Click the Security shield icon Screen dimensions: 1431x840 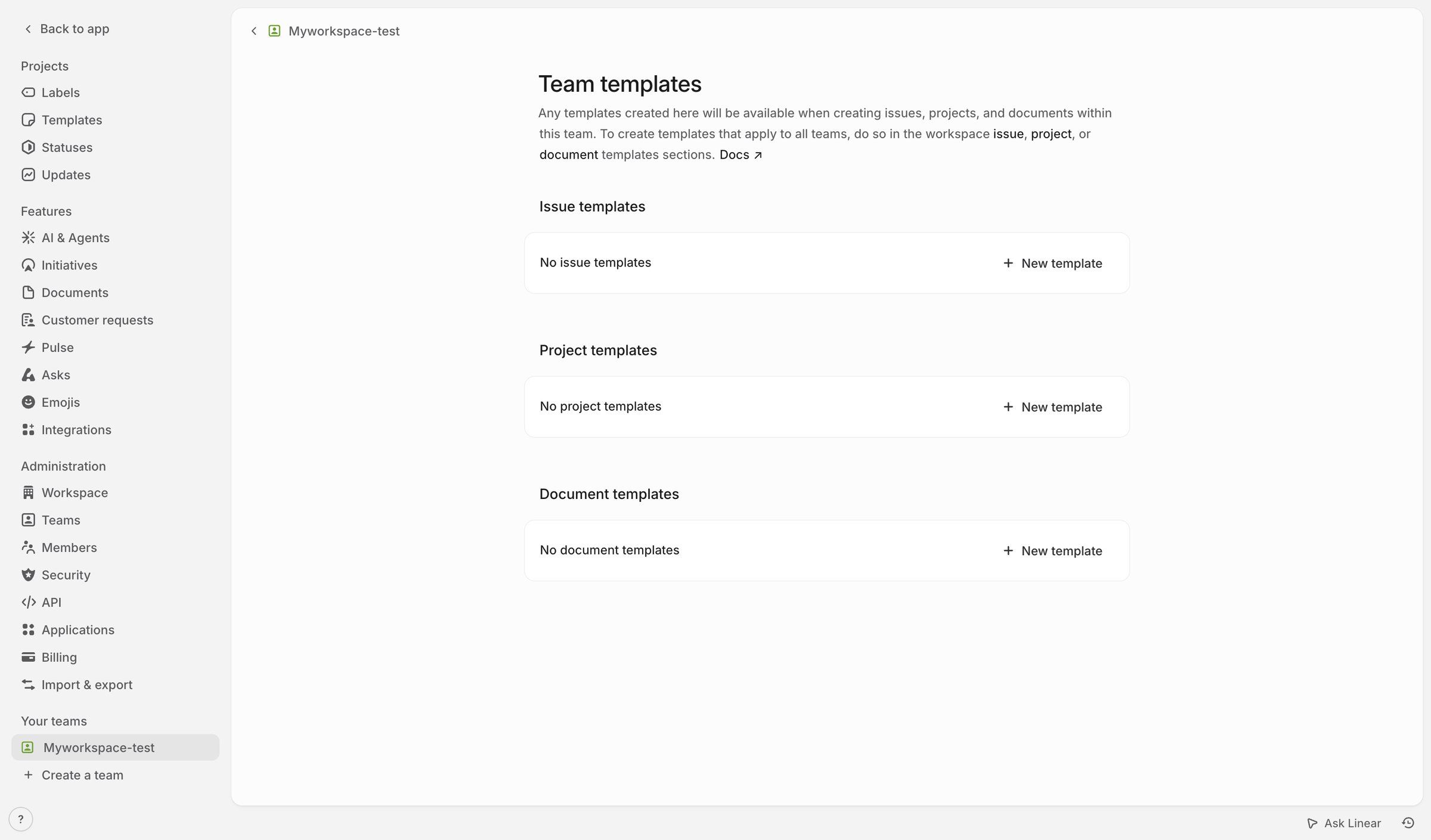(x=28, y=575)
